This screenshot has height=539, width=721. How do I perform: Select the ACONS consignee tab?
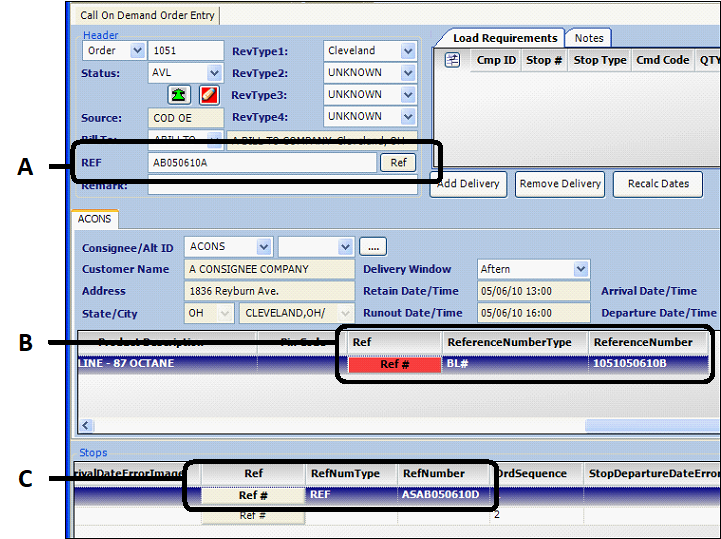(94, 219)
